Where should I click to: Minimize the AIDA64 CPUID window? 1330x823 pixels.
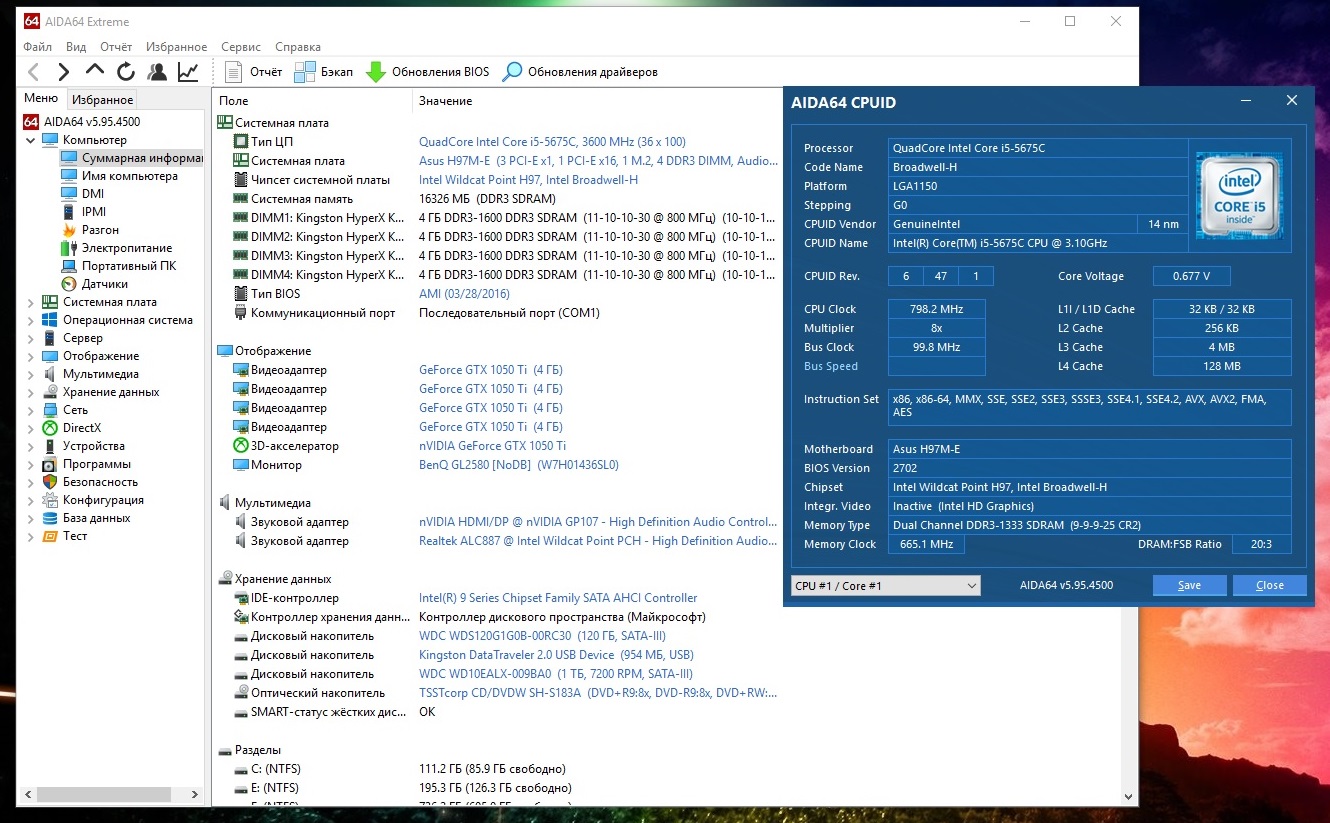coord(1246,101)
